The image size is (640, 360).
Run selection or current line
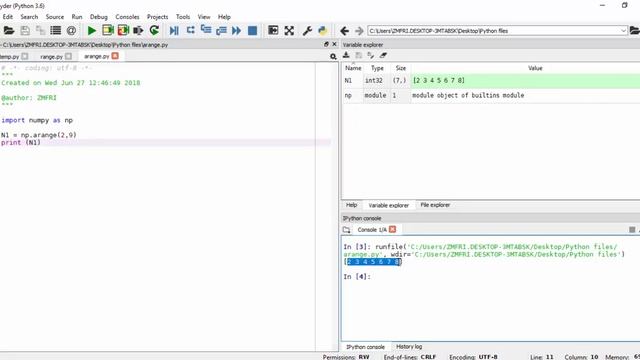tap(138, 31)
